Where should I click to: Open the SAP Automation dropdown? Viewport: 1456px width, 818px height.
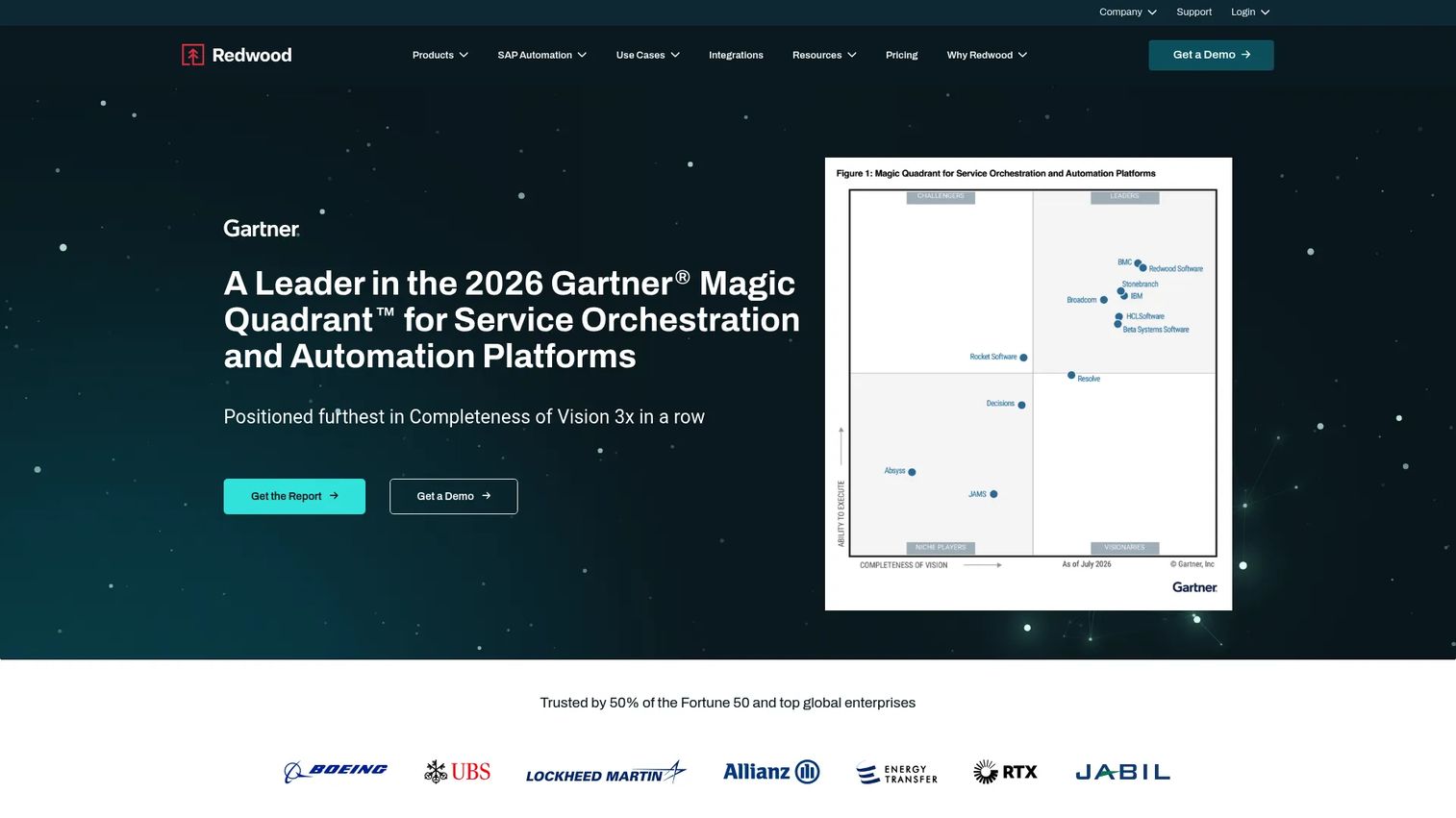(542, 55)
